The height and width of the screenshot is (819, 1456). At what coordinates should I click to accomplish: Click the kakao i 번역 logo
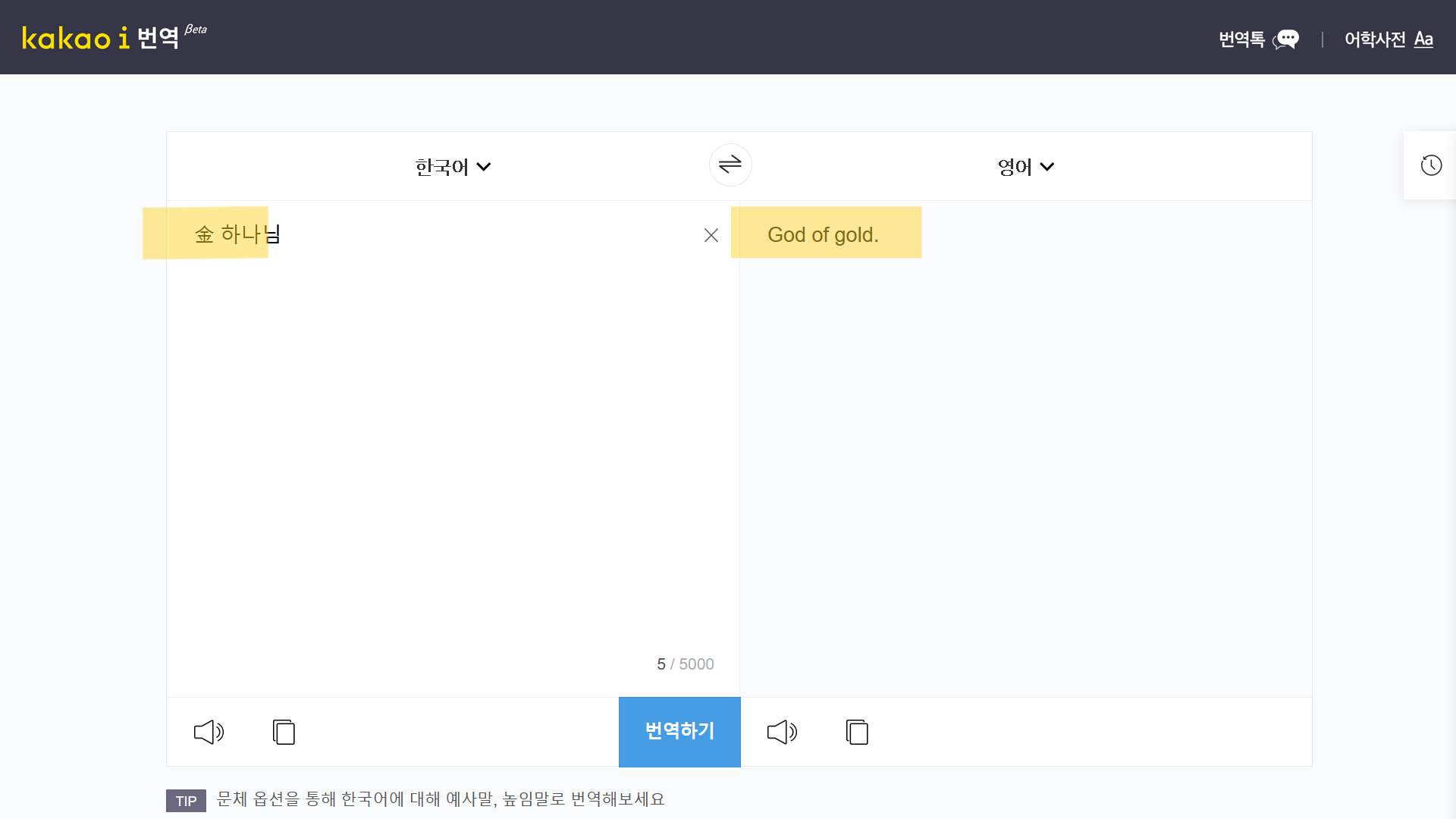coord(101,37)
